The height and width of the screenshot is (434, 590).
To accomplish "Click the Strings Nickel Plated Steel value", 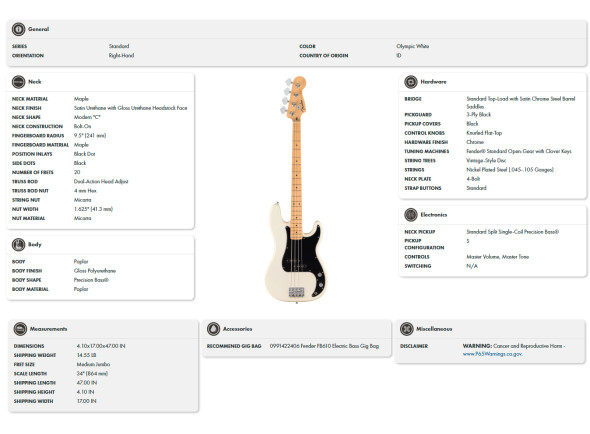I will pyautogui.click(x=510, y=170).
